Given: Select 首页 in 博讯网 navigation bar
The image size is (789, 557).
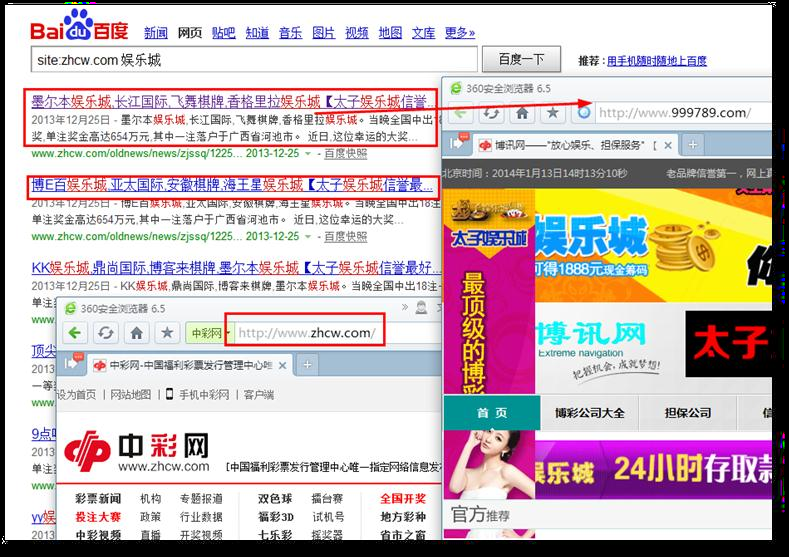Looking at the screenshot, I should (491, 413).
